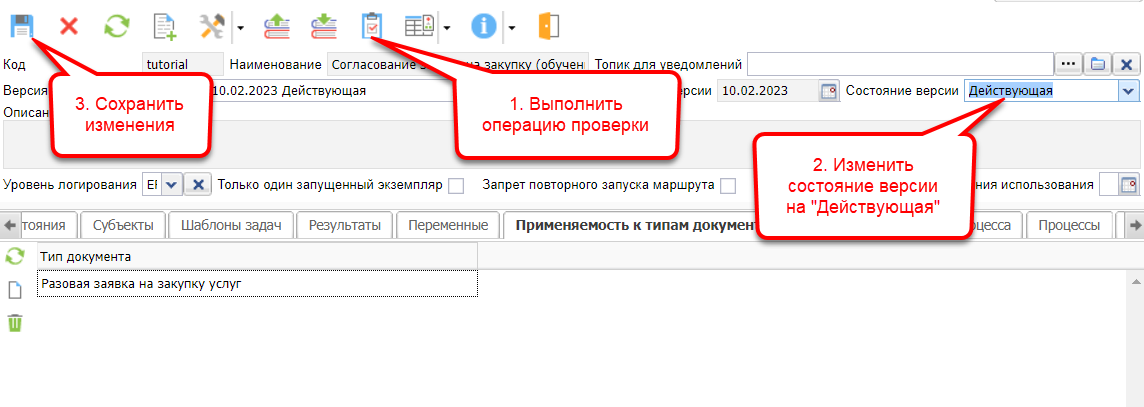Toggle 'Только один запущенный экземпляр' checkbox

[x=456, y=185]
